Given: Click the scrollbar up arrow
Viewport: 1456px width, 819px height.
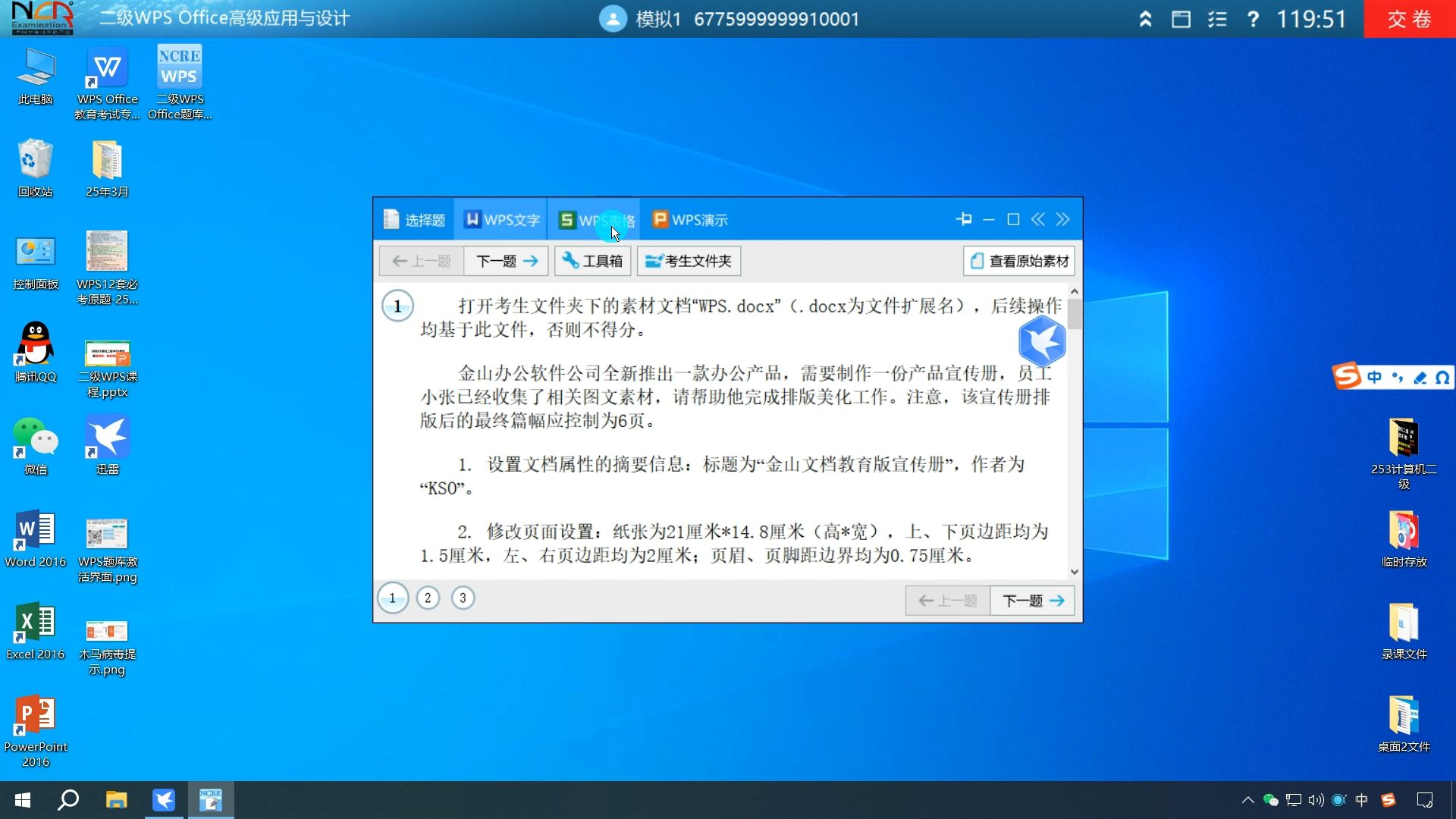Looking at the screenshot, I should tap(1075, 291).
